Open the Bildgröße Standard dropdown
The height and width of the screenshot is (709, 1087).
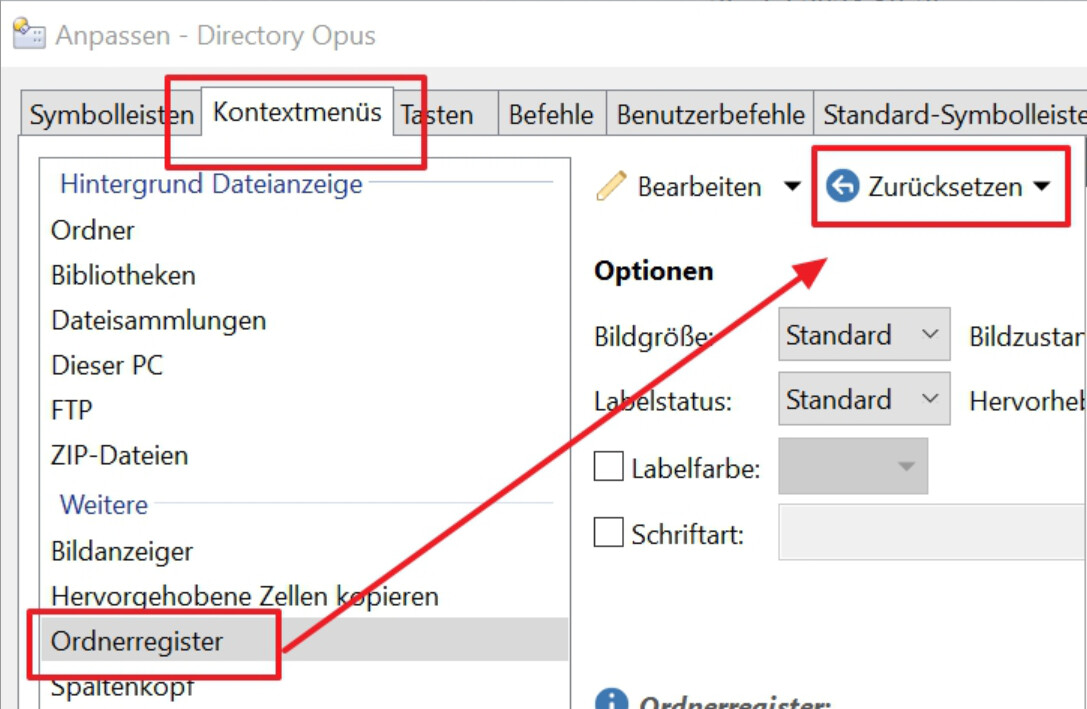864,335
